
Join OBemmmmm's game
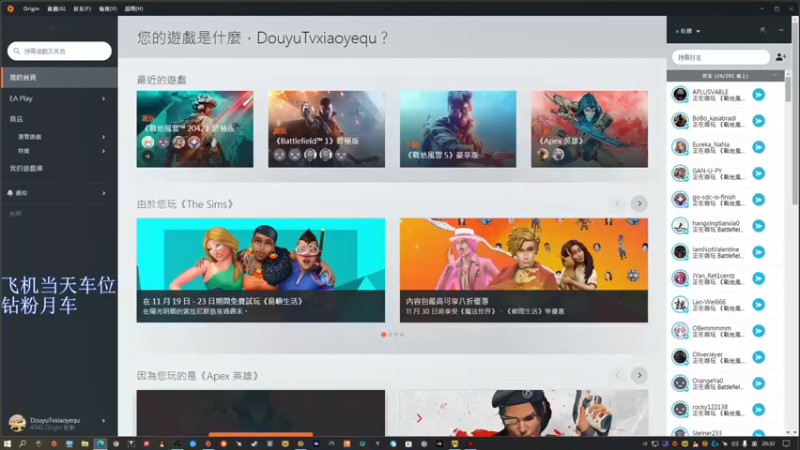coord(759,331)
